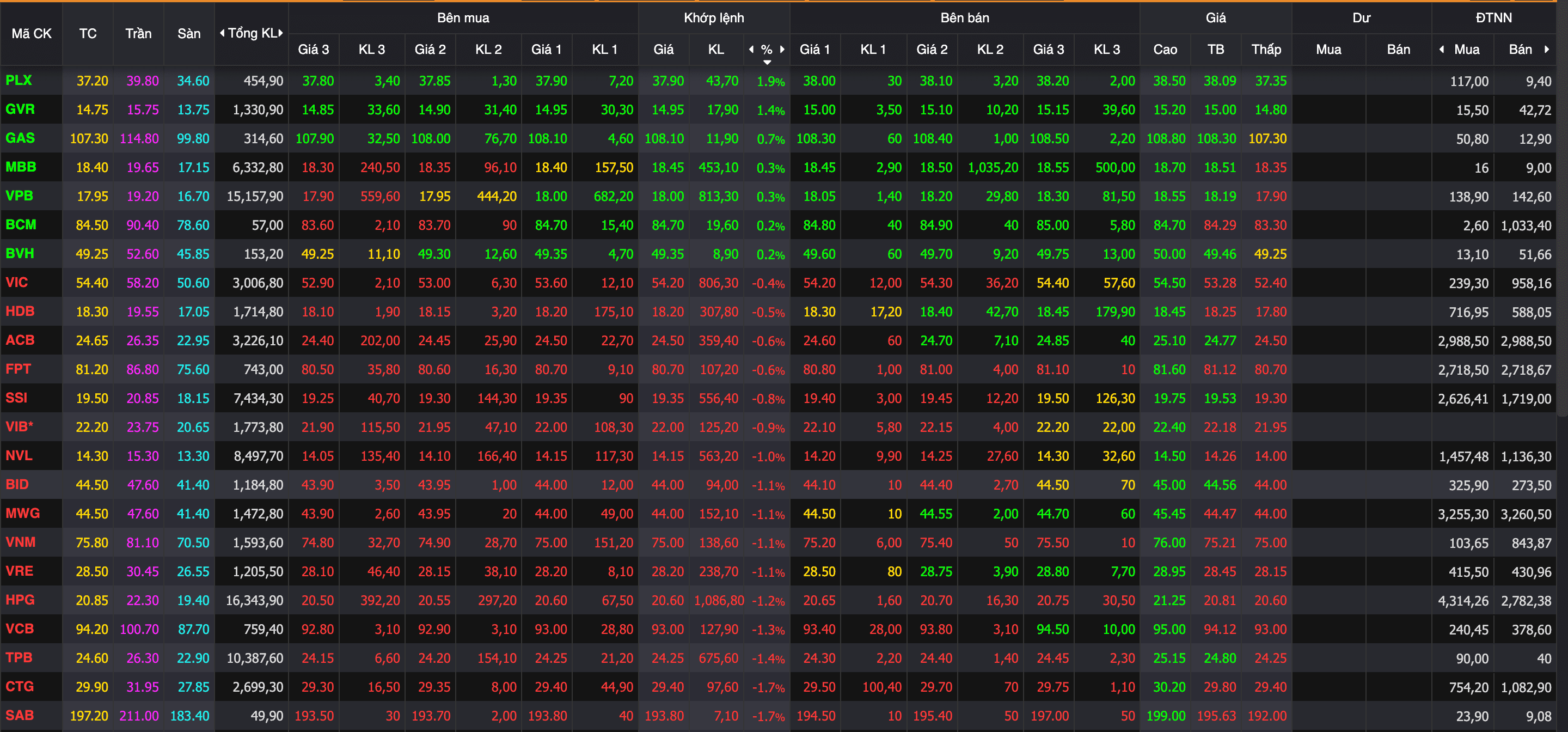The image size is (1568, 732).
Task: Open the VPB ticker symbol
Action: click(19, 196)
